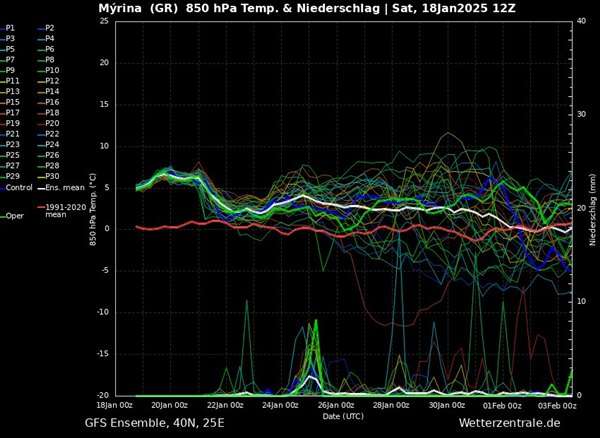Click the 18Jan 00z date tick label
Viewport: 600px width, 438px height.
pyautogui.click(x=114, y=405)
